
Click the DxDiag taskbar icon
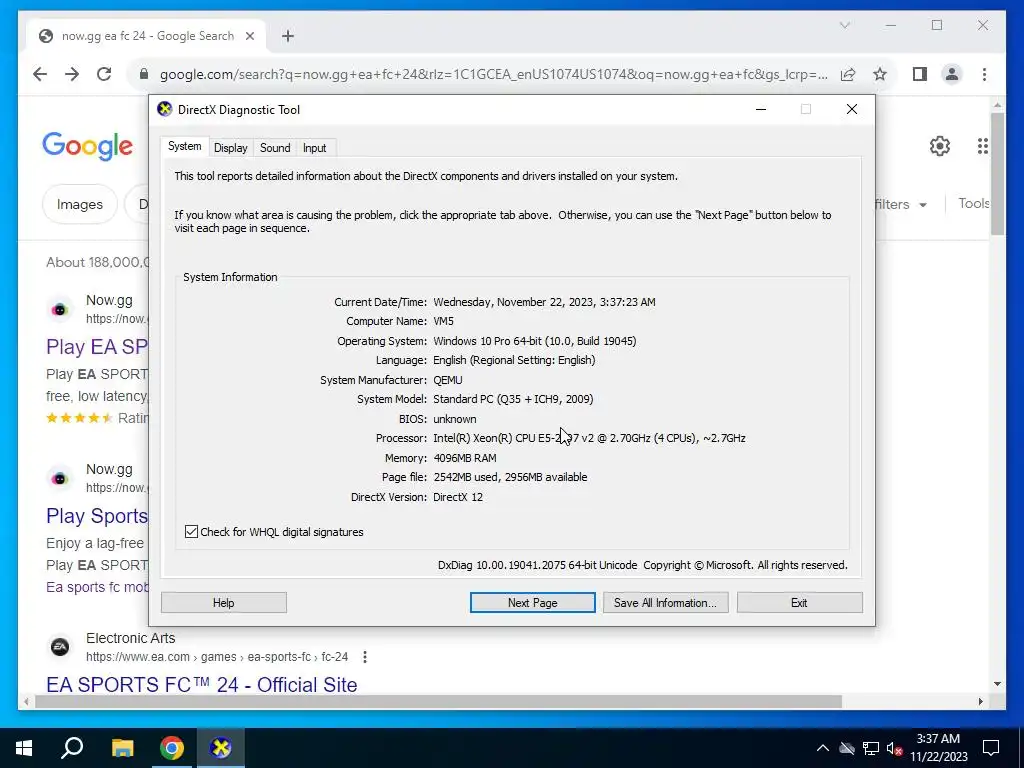(x=221, y=748)
